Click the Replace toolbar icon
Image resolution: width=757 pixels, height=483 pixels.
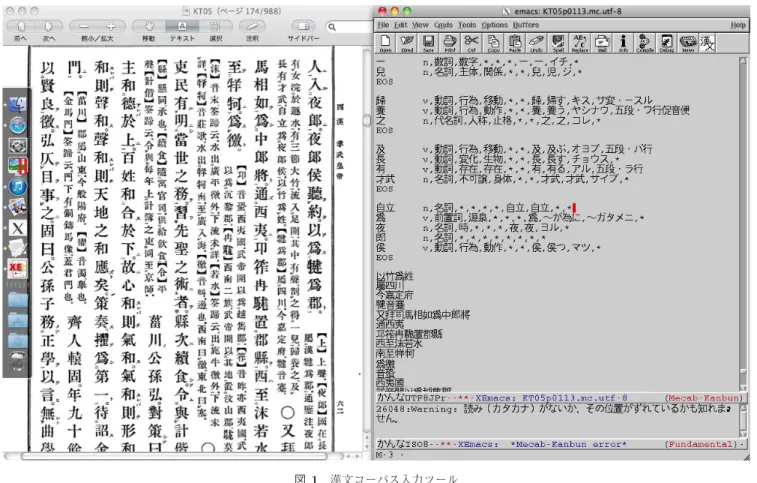click(x=580, y=43)
